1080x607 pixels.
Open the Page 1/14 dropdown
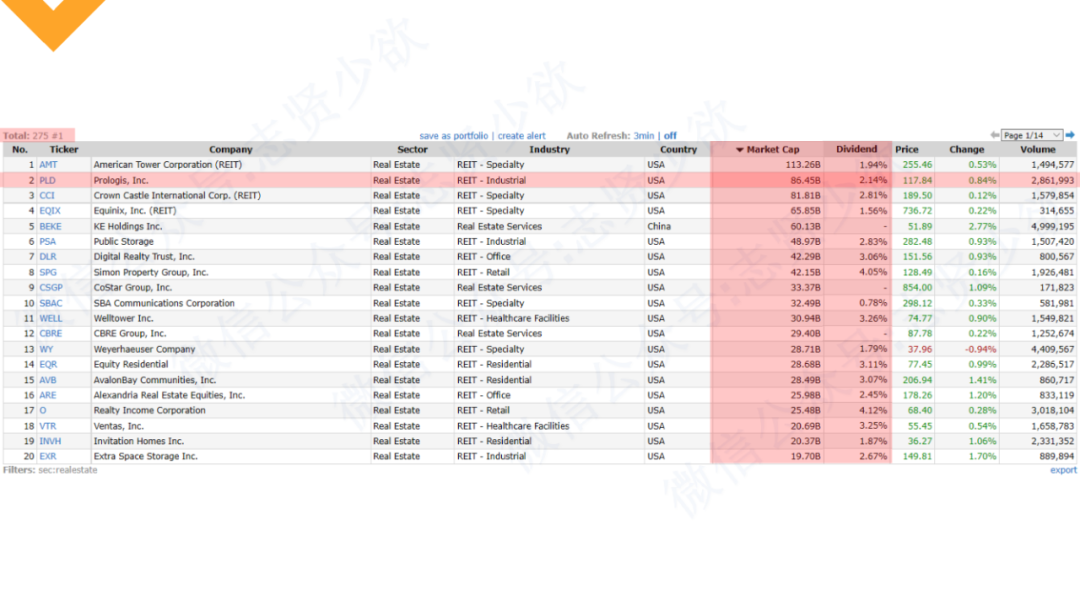pyautogui.click(x=1032, y=135)
